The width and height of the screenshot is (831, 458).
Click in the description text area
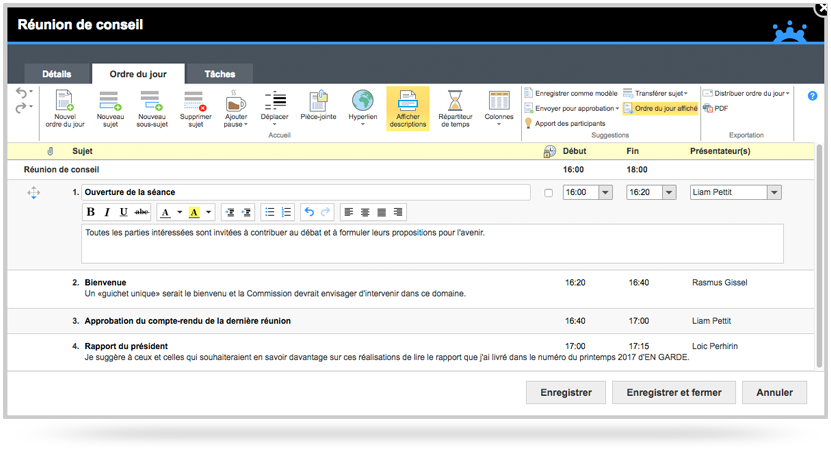[432, 244]
